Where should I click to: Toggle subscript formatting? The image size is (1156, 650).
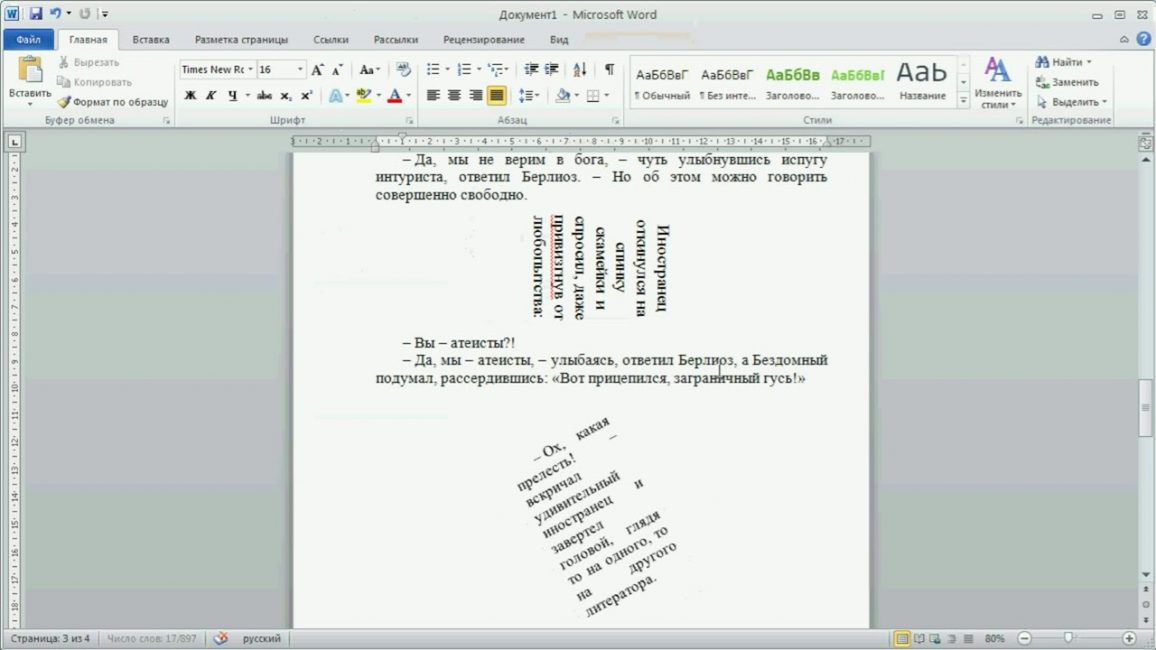285,95
